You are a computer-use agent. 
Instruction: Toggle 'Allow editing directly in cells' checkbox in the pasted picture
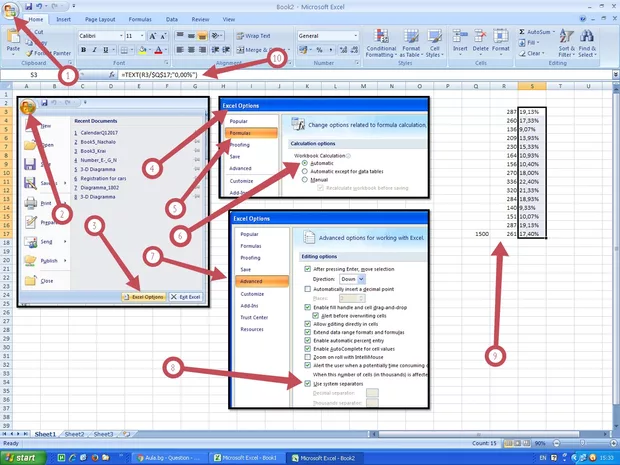tap(308, 324)
